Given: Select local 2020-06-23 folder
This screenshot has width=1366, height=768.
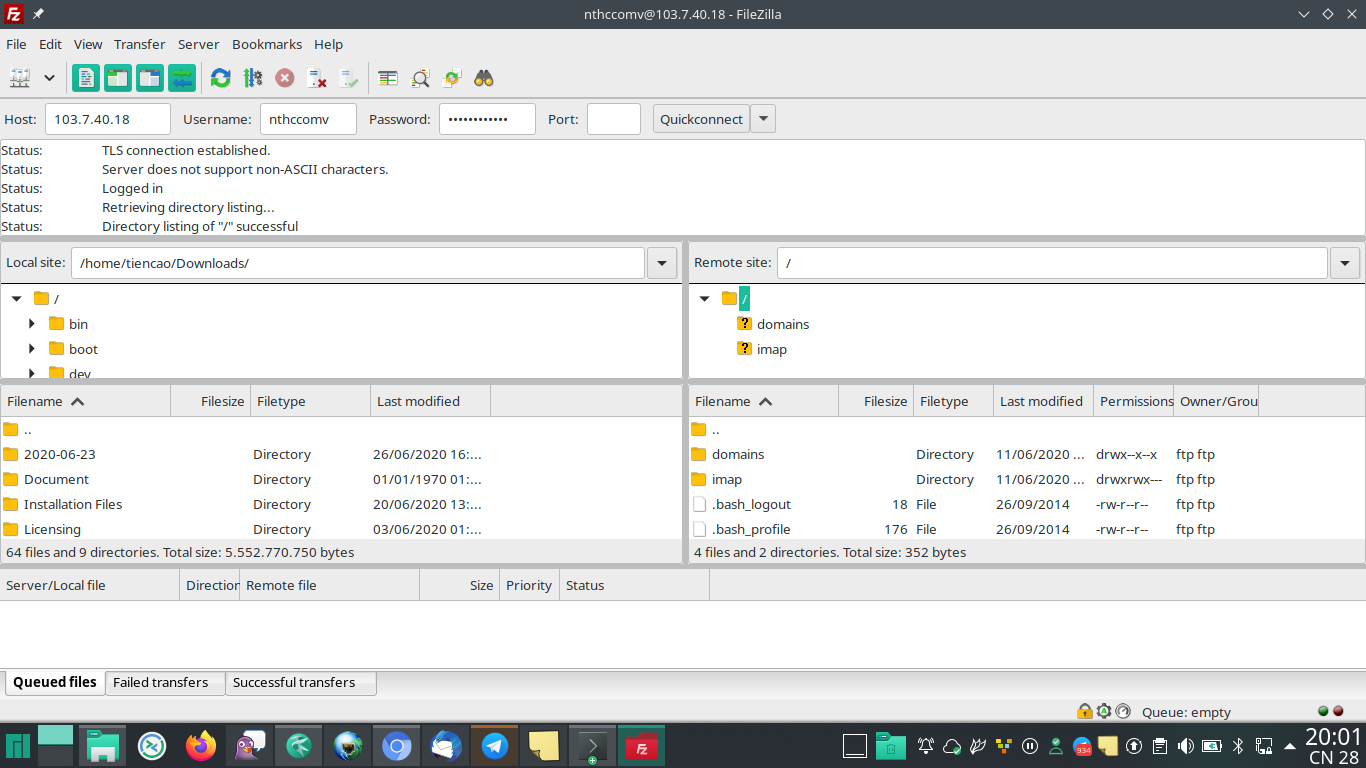Looking at the screenshot, I should [60, 454].
